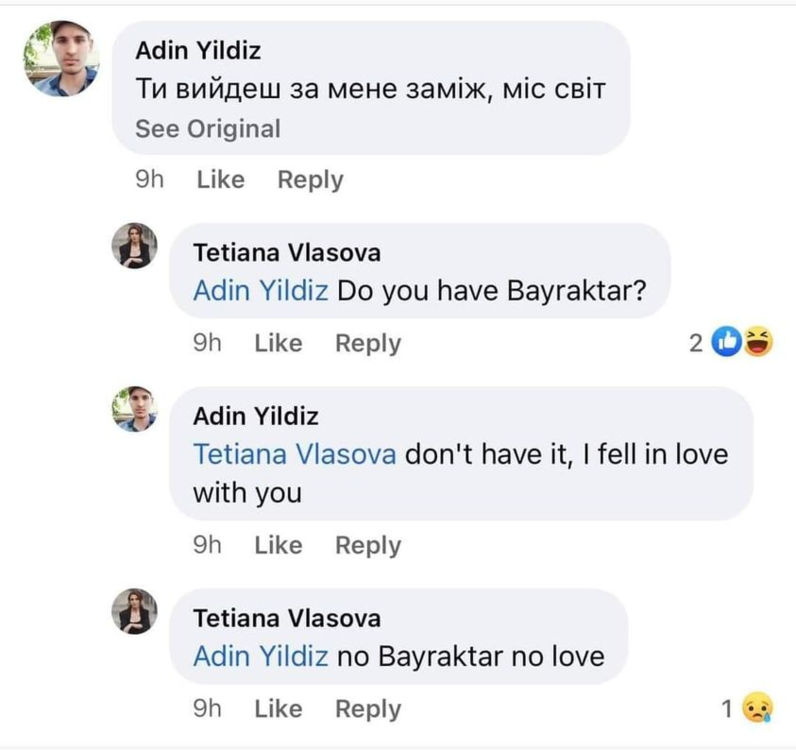
Task: Click the blue Tetiana Vlasova mention in reply
Action: tap(295, 455)
